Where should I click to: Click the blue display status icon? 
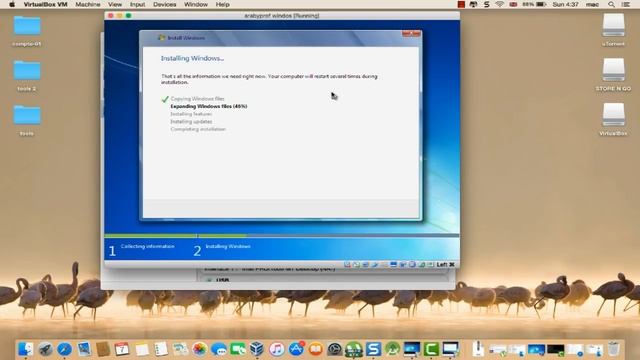click(393, 264)
